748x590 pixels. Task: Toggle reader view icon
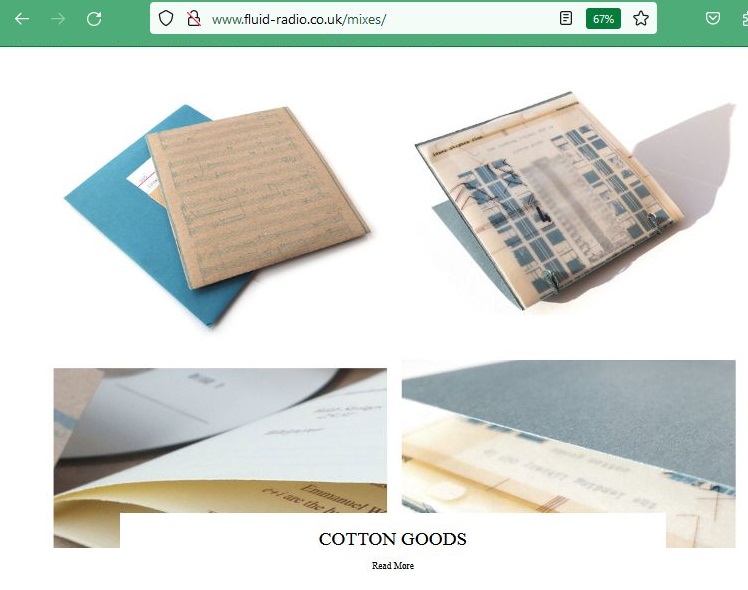click(566, 19)
